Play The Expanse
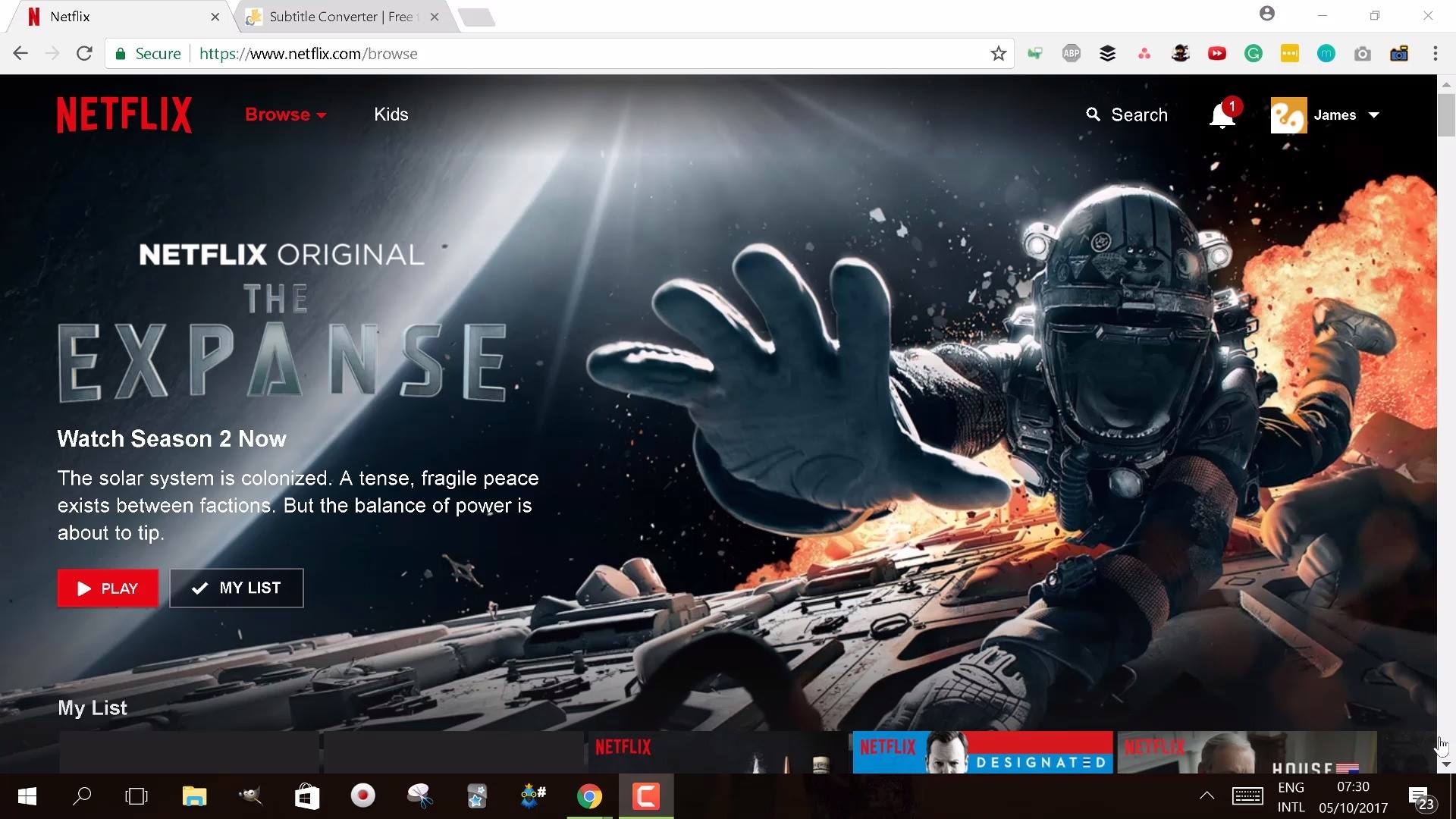The width and height of the screenshot is (1456, 819). pyautogui.click(x=108, y=588)
